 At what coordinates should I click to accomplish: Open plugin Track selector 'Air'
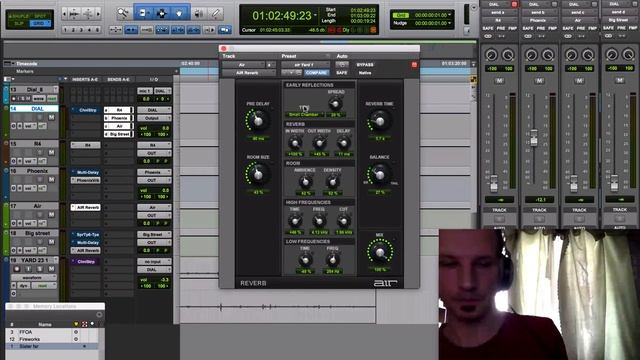pyautogui.click(x=244, y=64)
